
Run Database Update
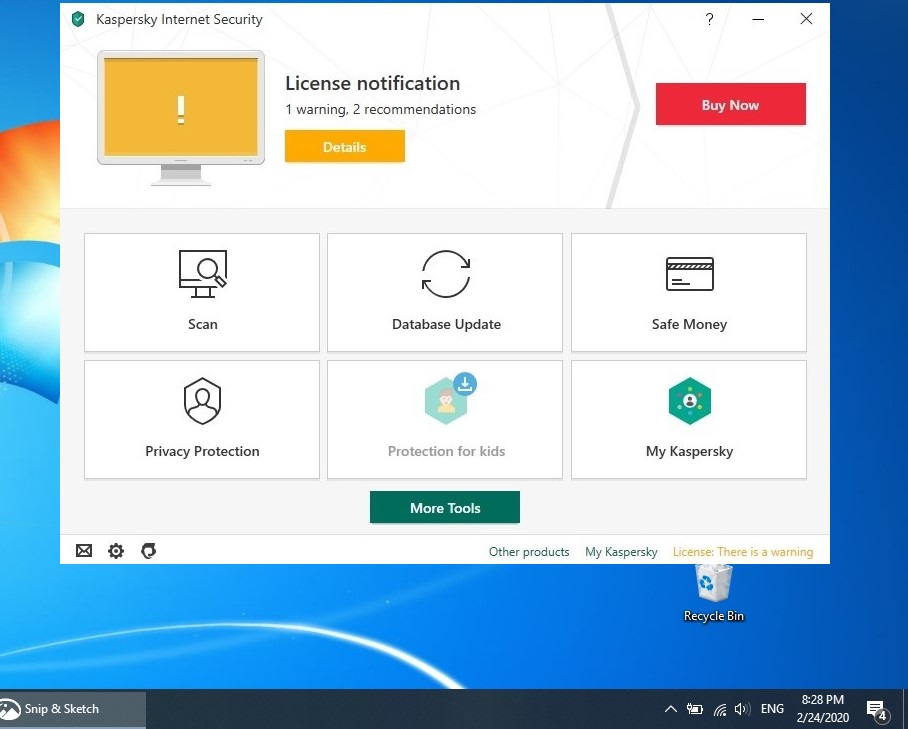445,292
